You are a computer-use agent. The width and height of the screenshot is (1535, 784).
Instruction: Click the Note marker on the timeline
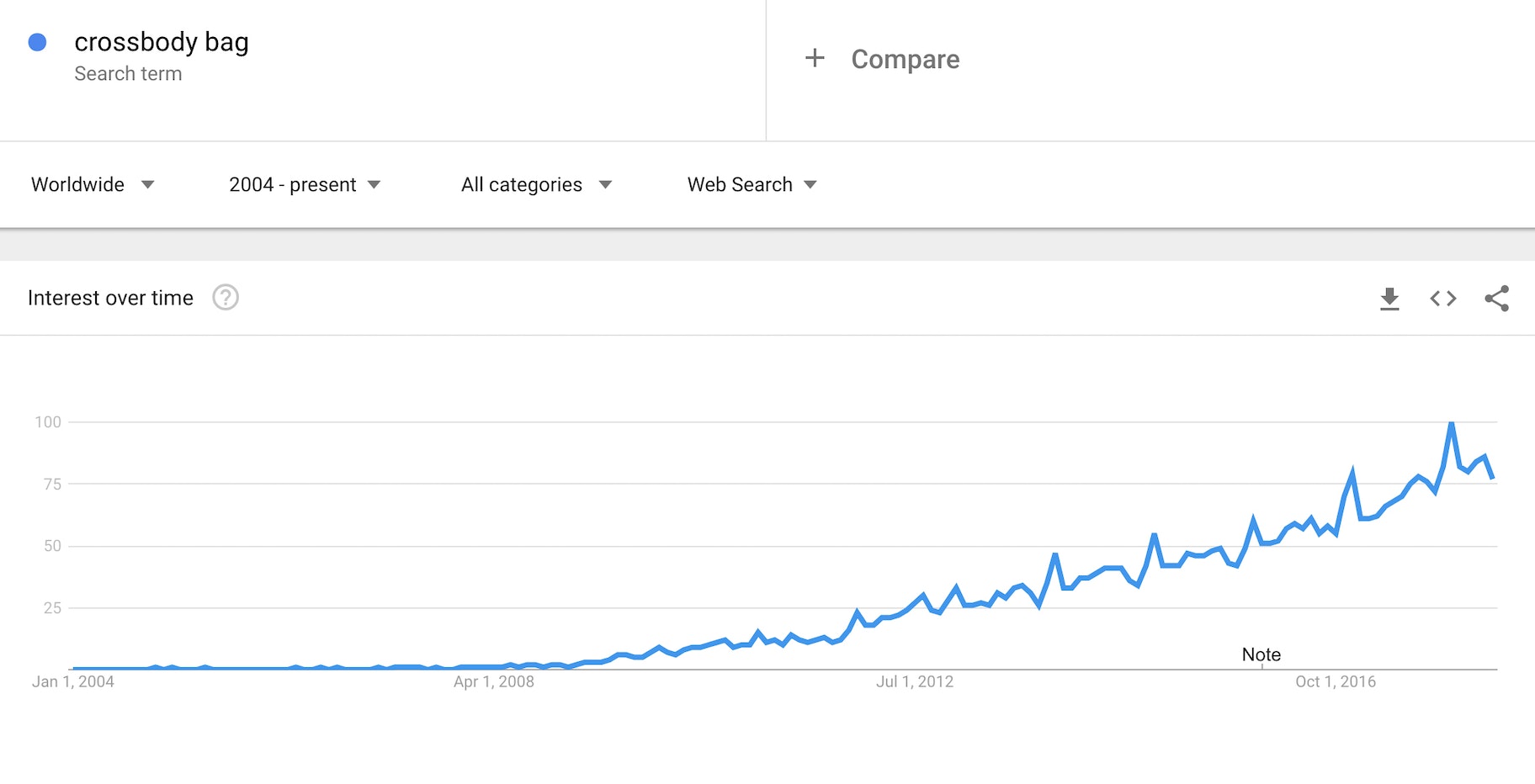(x=1261, y=654)
